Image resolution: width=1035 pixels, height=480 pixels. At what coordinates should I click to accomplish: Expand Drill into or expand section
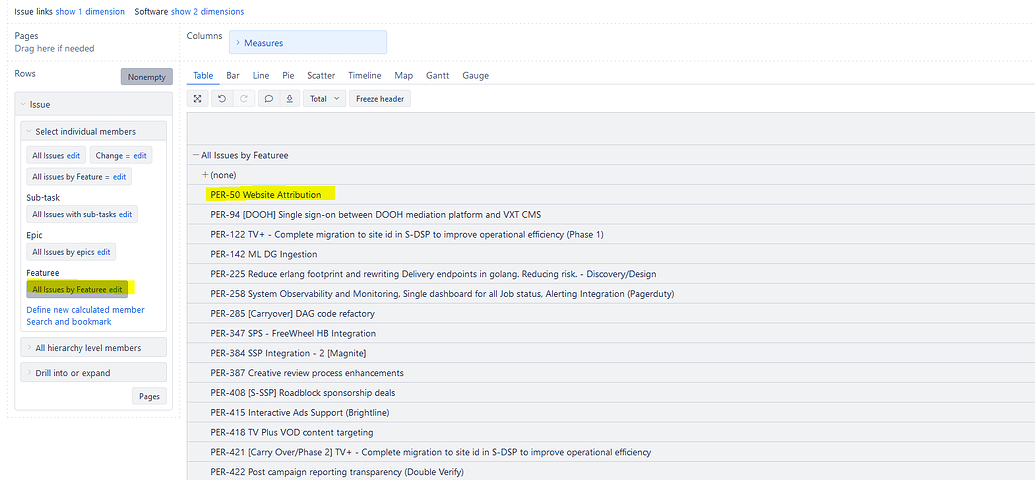(72, 373)
